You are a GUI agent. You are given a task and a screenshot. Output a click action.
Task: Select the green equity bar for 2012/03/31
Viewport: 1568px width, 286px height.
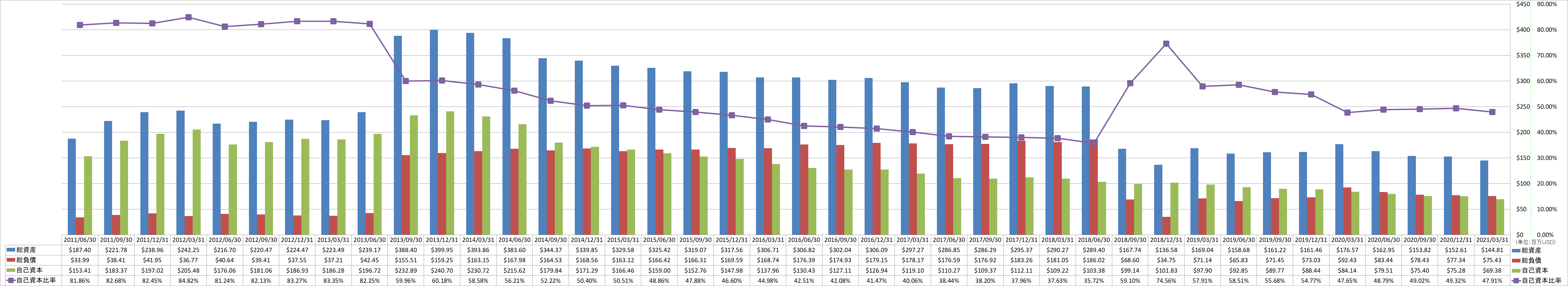[x=197, y=182]
